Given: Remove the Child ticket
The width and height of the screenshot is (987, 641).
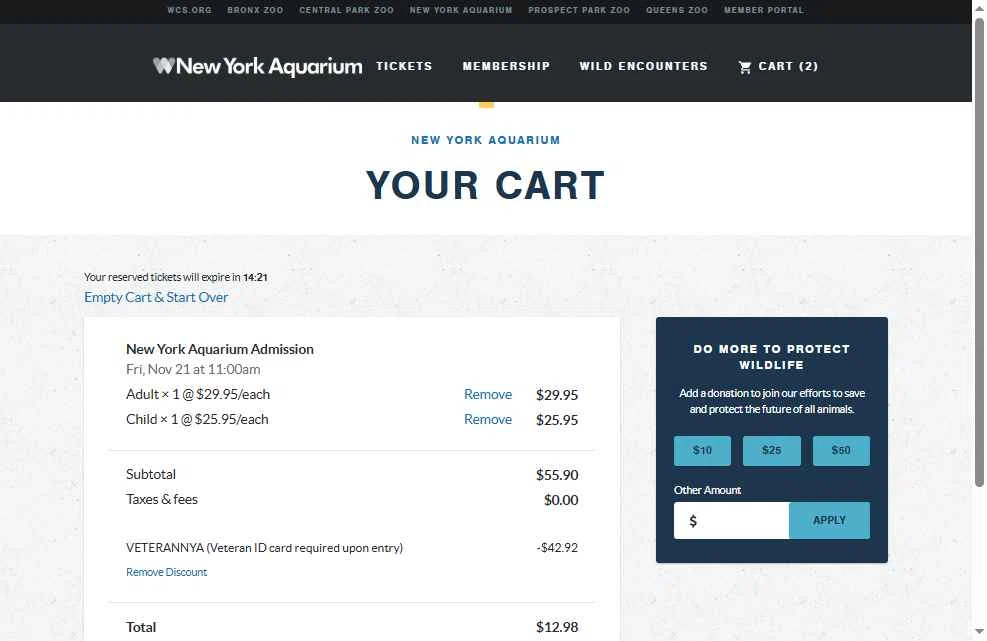Looking at the screenshot, I should [x=488, y=419].
